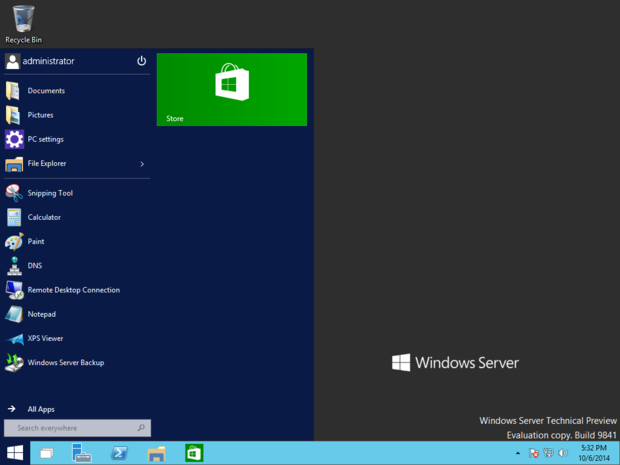Screen dimensions: 620x465
Task: Launch Snipping Tool from Start menu
Action: click(77, 193)
